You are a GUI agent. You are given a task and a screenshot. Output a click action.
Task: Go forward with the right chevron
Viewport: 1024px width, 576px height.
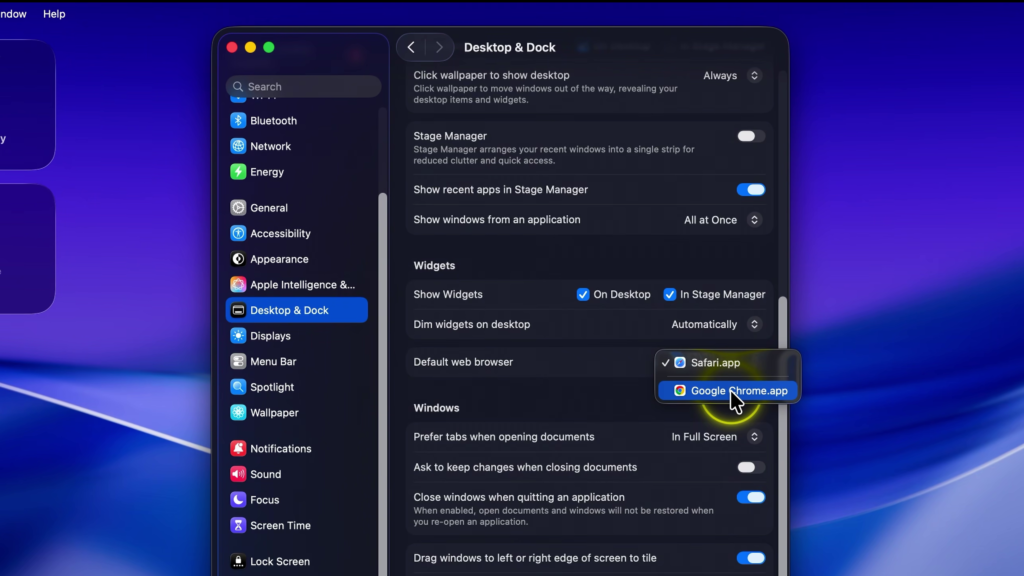pyautogui.click(x=439, y=47)
